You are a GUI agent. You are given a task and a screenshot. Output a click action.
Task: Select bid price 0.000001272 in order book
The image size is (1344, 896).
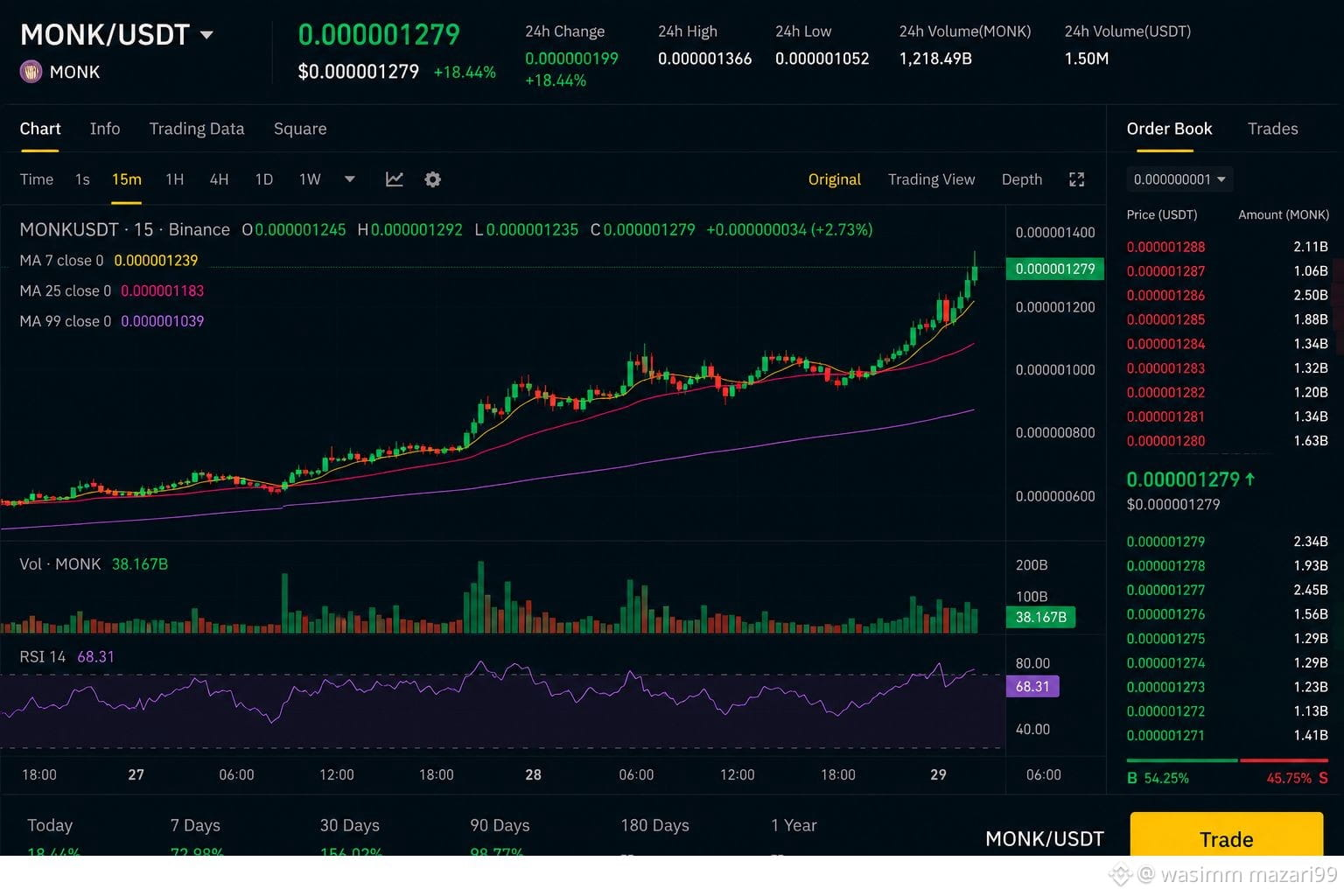pyautogui.click(x=1165, y=711)
